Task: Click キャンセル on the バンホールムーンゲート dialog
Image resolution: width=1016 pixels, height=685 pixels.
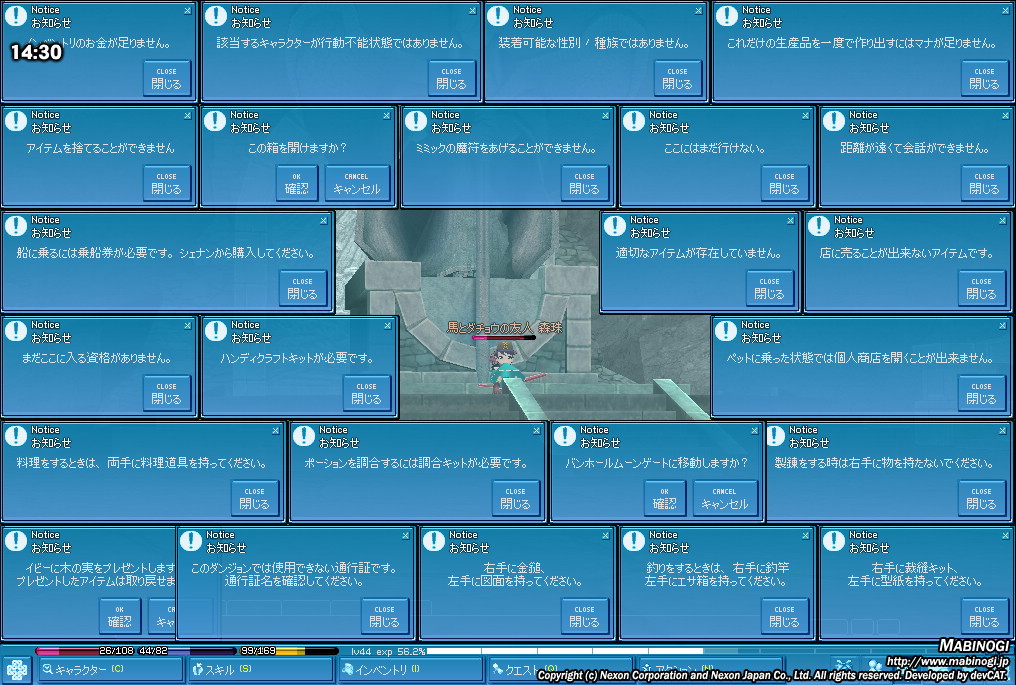Action: pos(724,498)
